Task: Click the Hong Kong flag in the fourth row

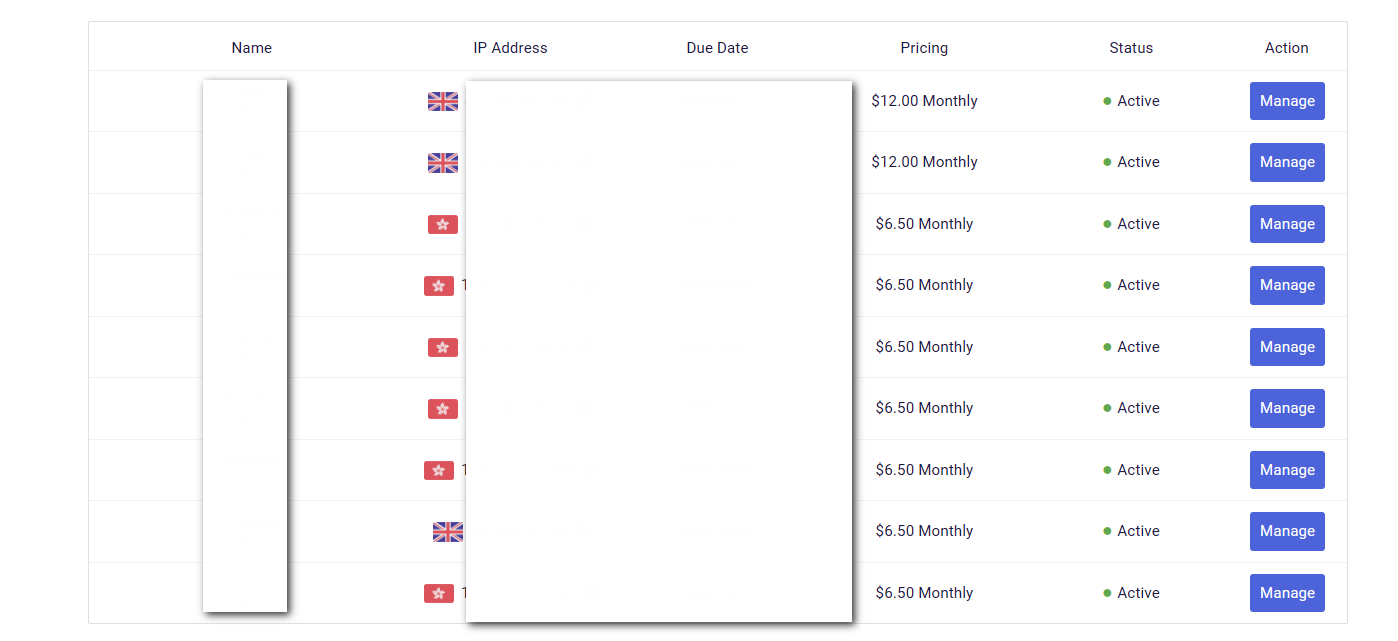Action: (438, 286)
